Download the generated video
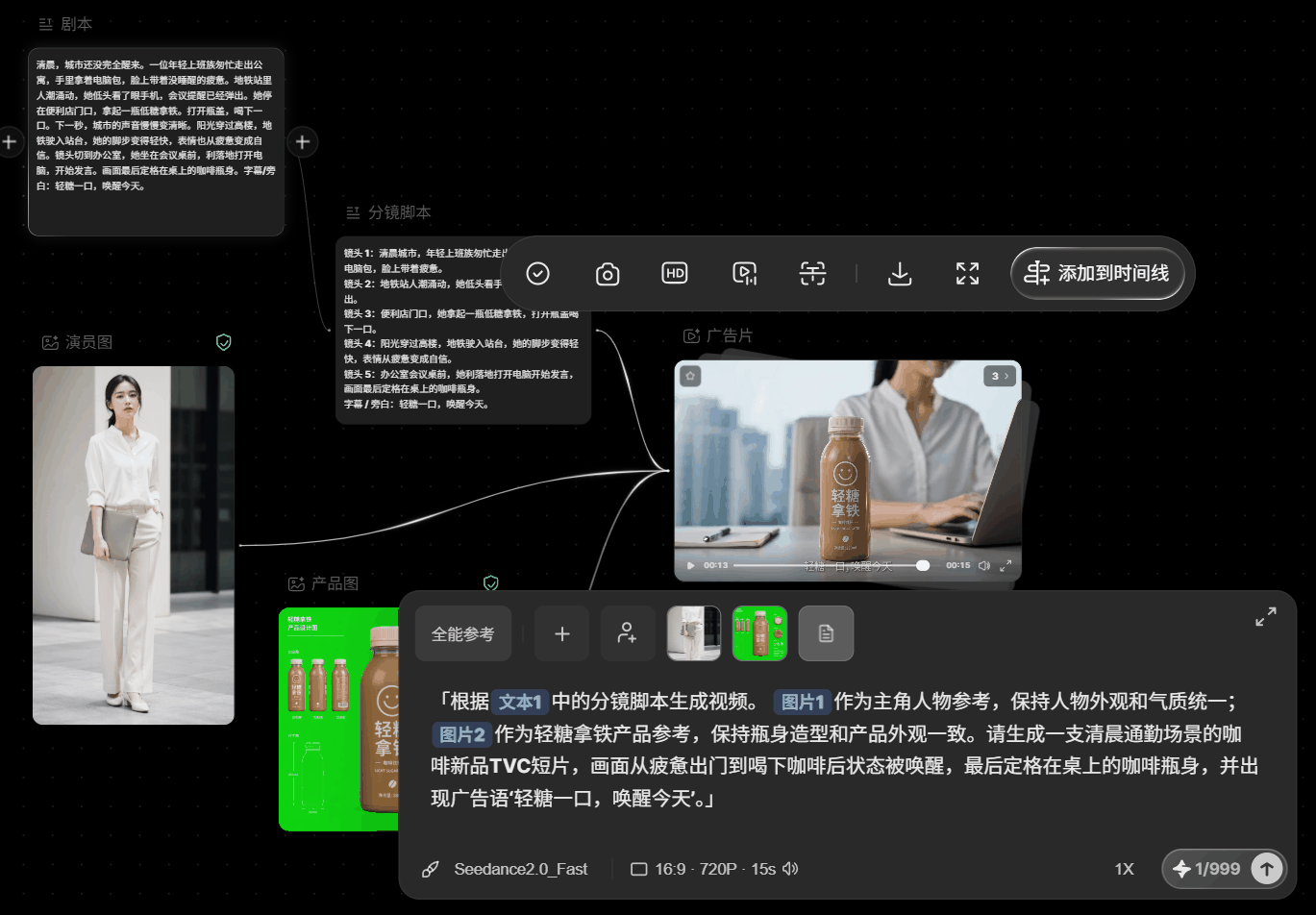 (900, 274)
